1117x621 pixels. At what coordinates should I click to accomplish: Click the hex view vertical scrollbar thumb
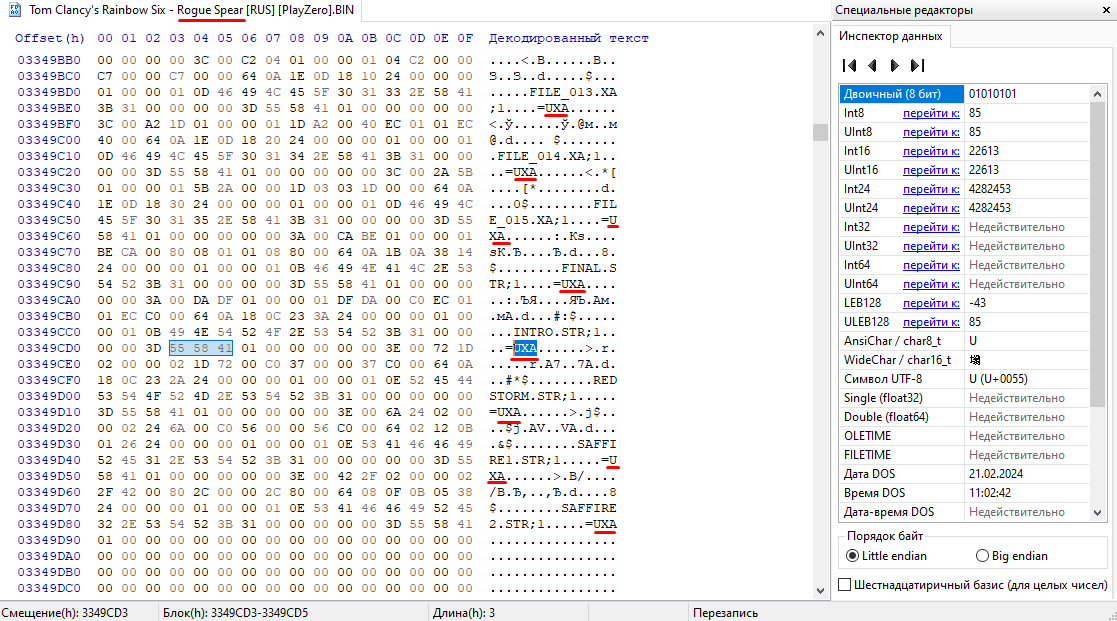tap(821, 132)
